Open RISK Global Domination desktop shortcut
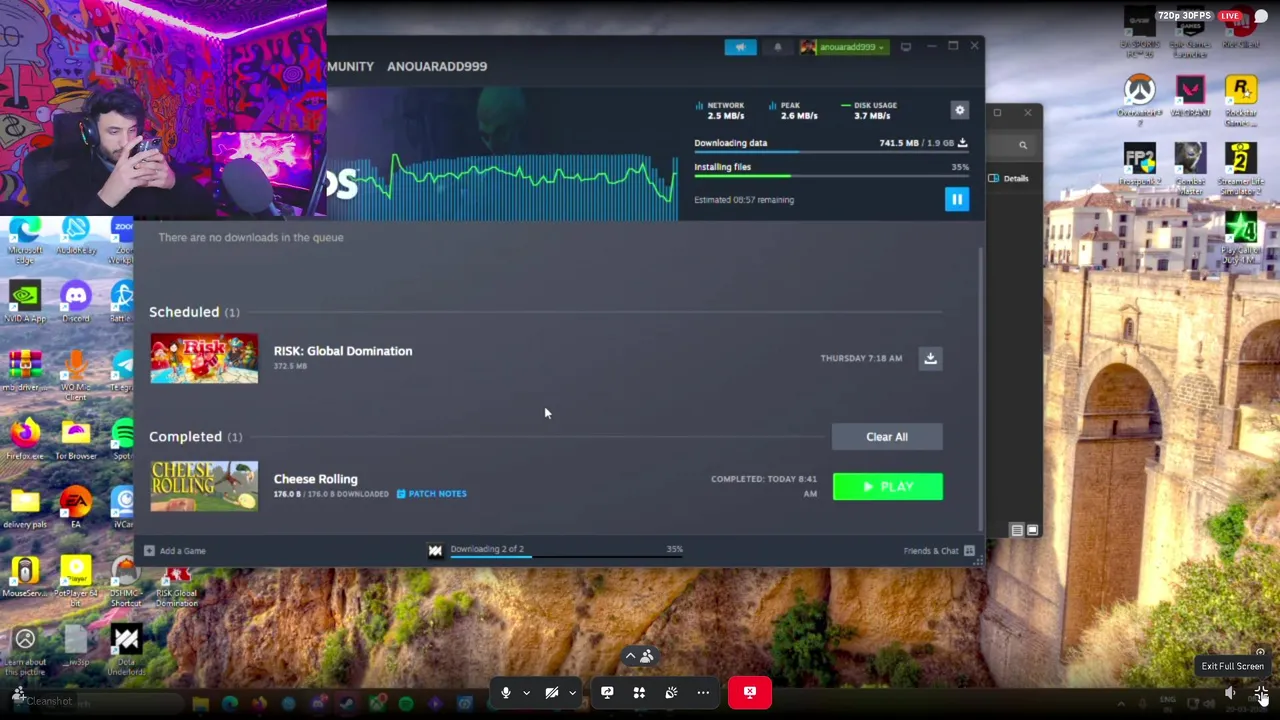The width and height of the screenshot is (1280, 720). click(x=176, y=585)
